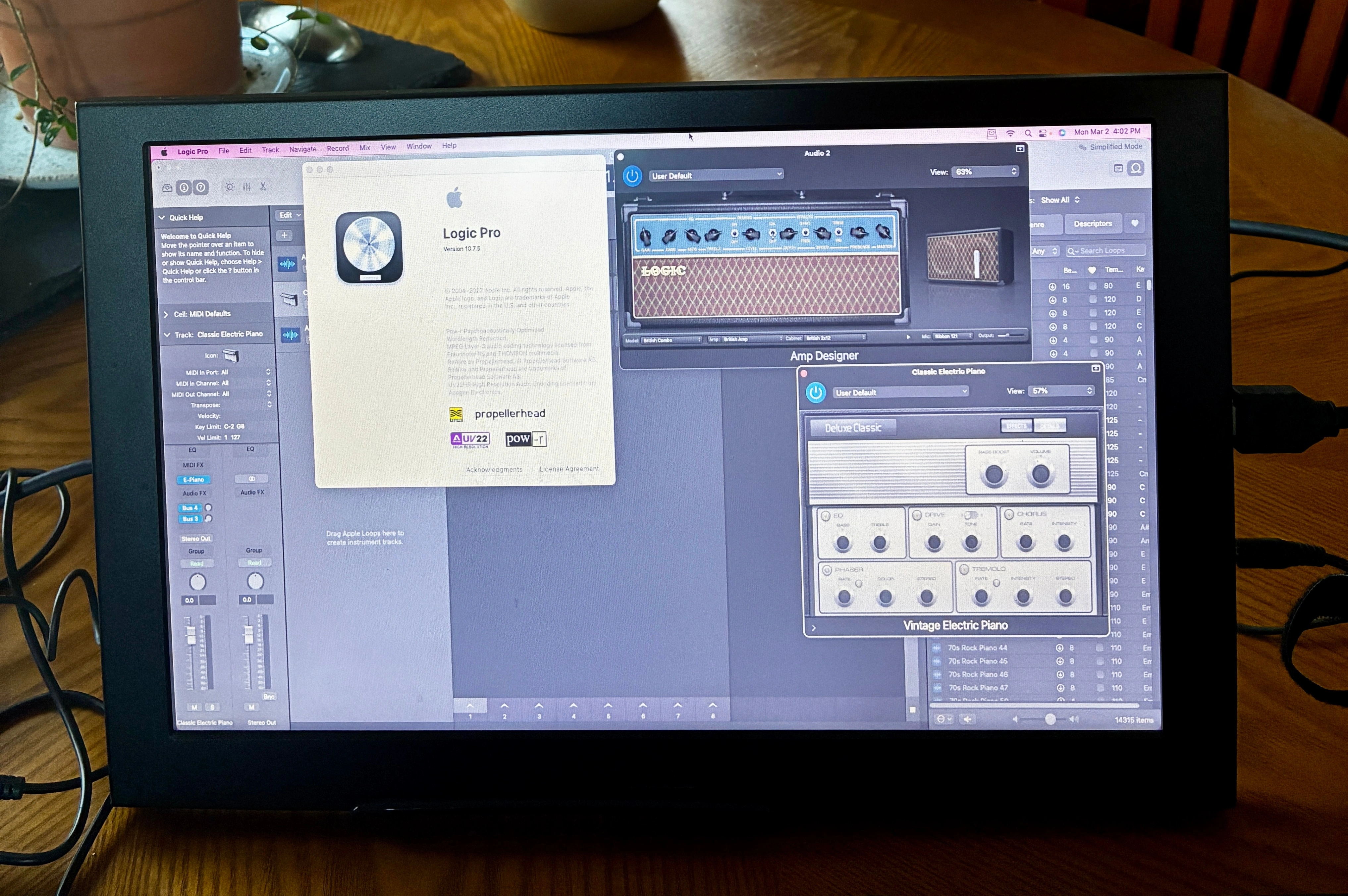Open the Editors scissors icon
Viewport: 1348px width, 896px height.
point(263,186)
